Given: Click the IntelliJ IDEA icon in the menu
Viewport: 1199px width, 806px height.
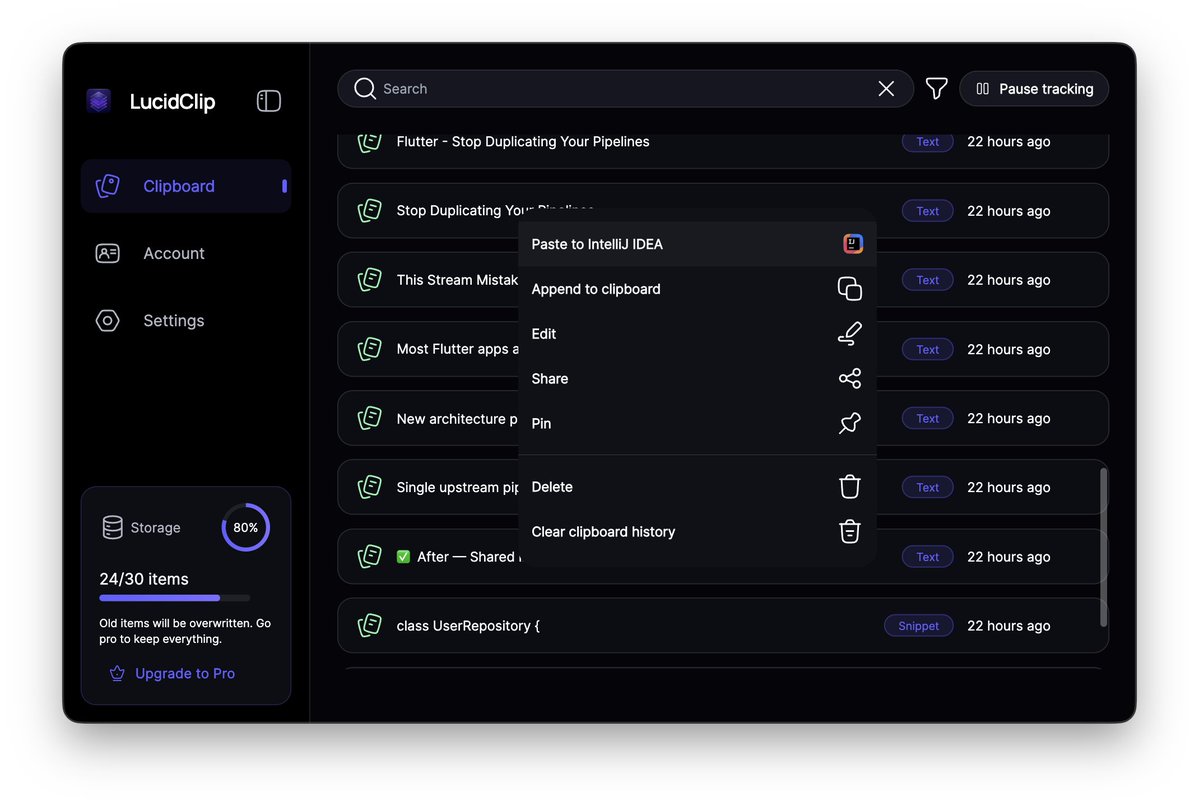Looking at the screenshot, I should pos(852,243).
